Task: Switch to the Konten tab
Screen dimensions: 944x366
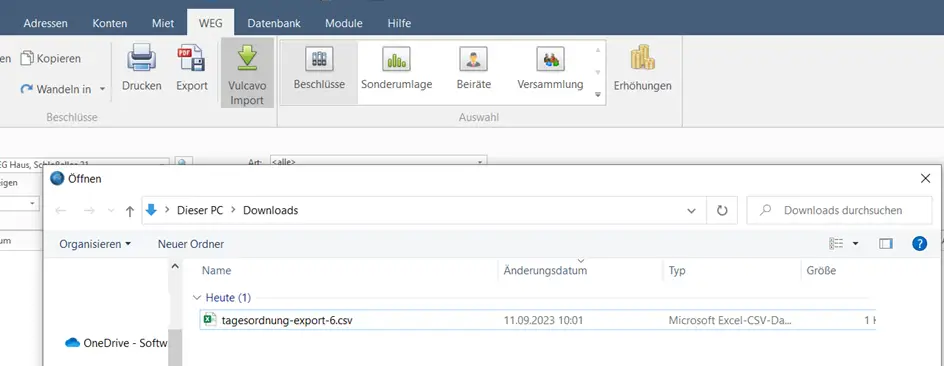Action: click(x=110, y=23)
